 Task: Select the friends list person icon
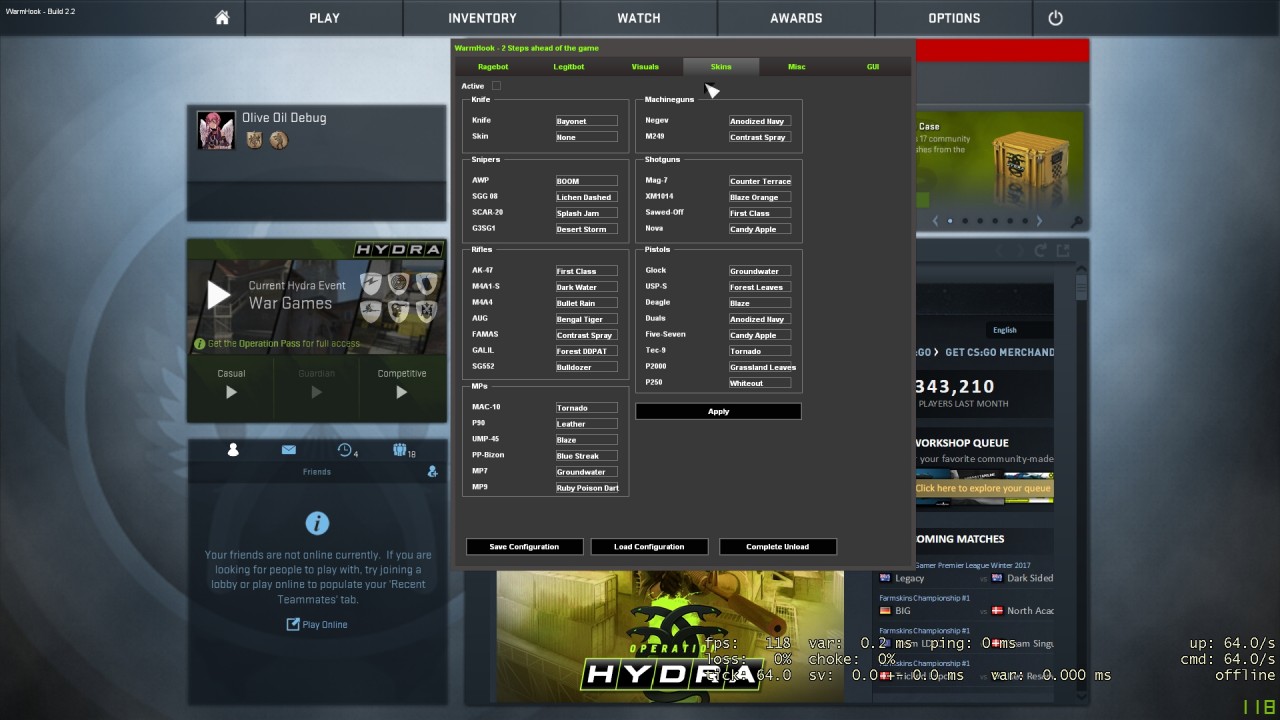[233, 450]
